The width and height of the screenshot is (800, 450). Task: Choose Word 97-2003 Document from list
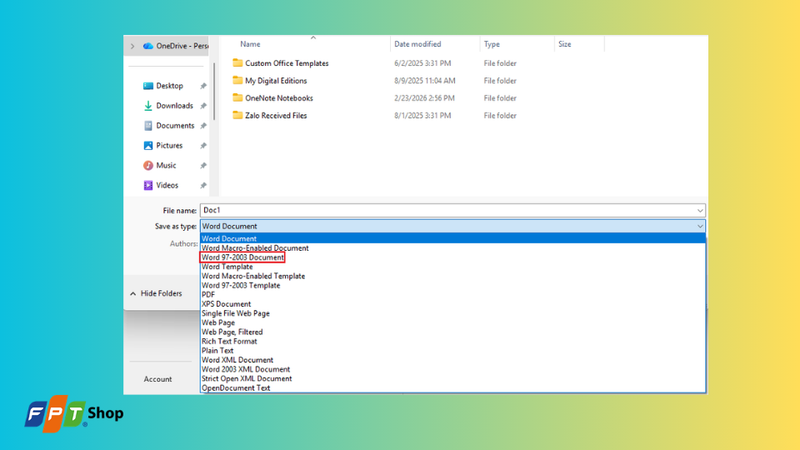click(x=242, y=258)
